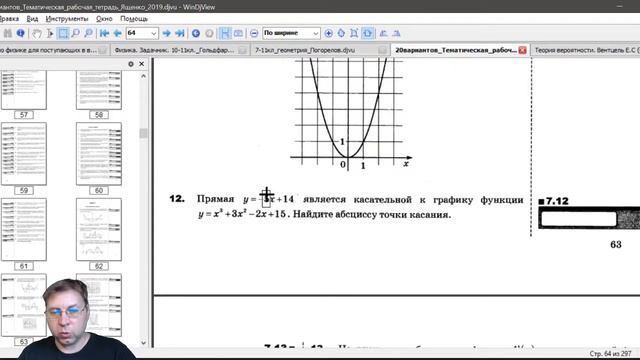The width and height of the screenshot is (640, 360).
Task: Click the thumbnail panel scrollbar thumb
Action: (x=143, y=133)
